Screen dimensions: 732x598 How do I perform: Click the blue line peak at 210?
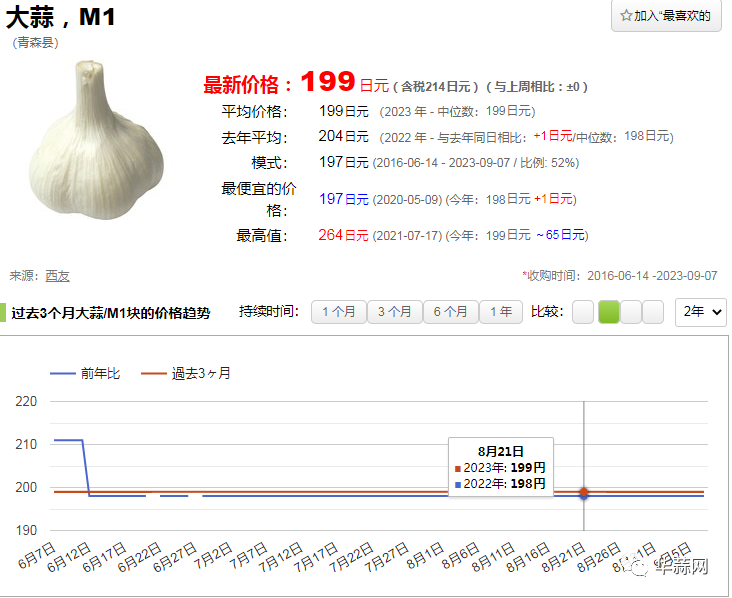click(x=68, y=440)
